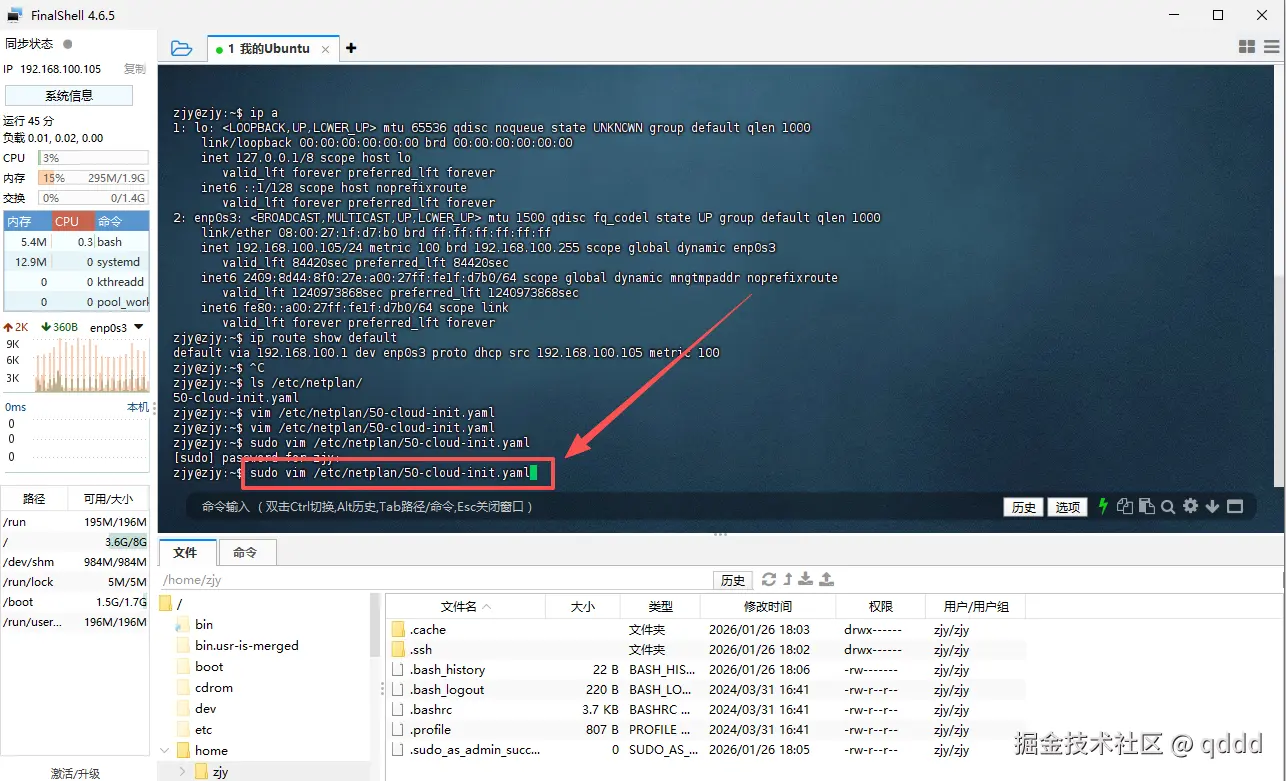Switch to grid layout view icon

click(x=1247, y=47)
